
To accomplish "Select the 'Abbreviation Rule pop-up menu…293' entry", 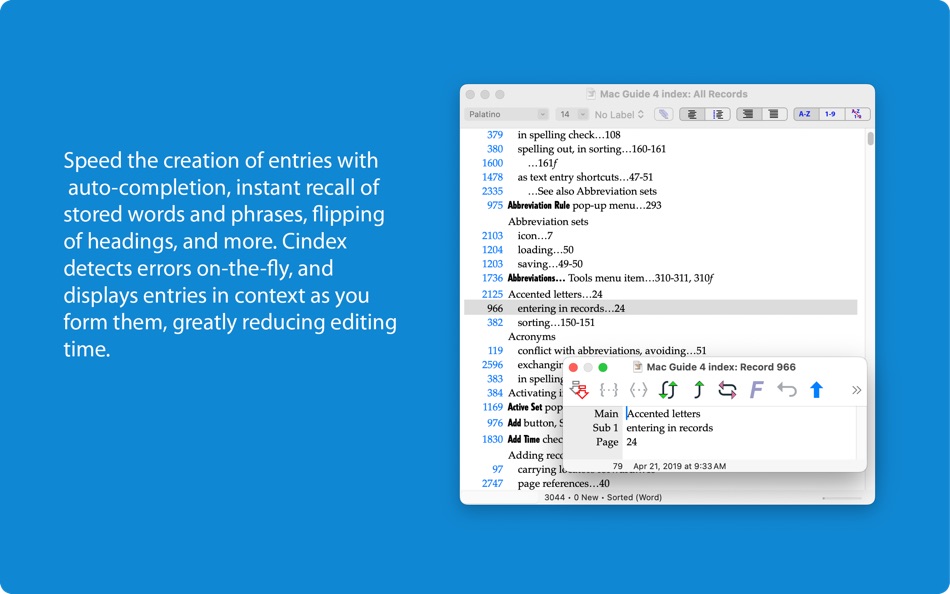I will pos(584,205).
